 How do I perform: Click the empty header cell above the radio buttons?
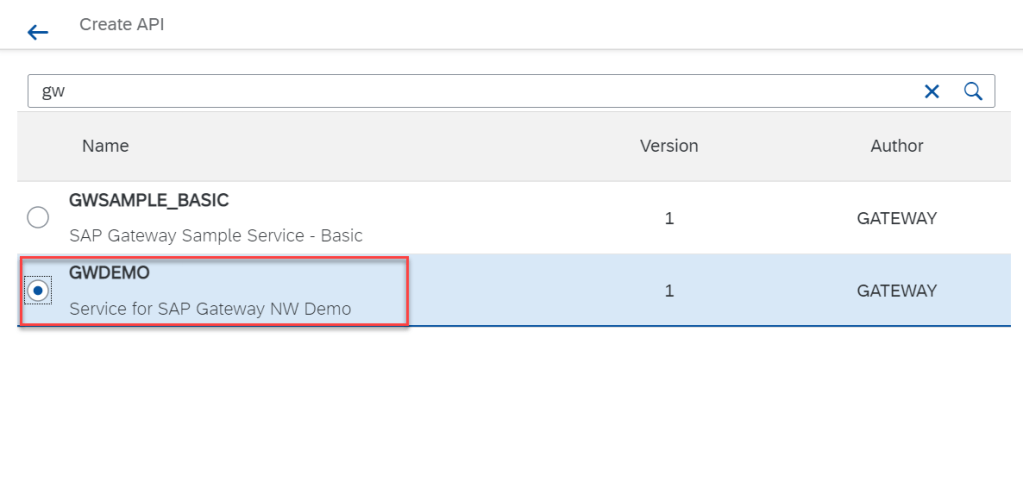pos(40,146)
